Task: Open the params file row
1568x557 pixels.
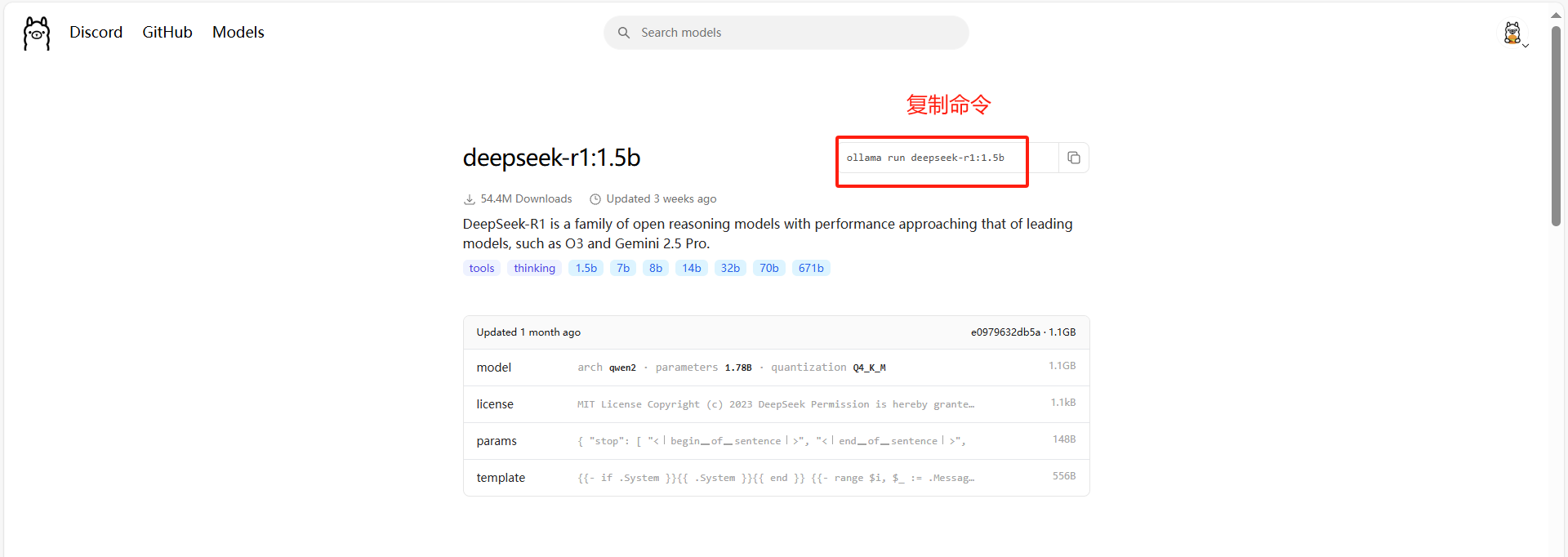Action: (776, 441)
